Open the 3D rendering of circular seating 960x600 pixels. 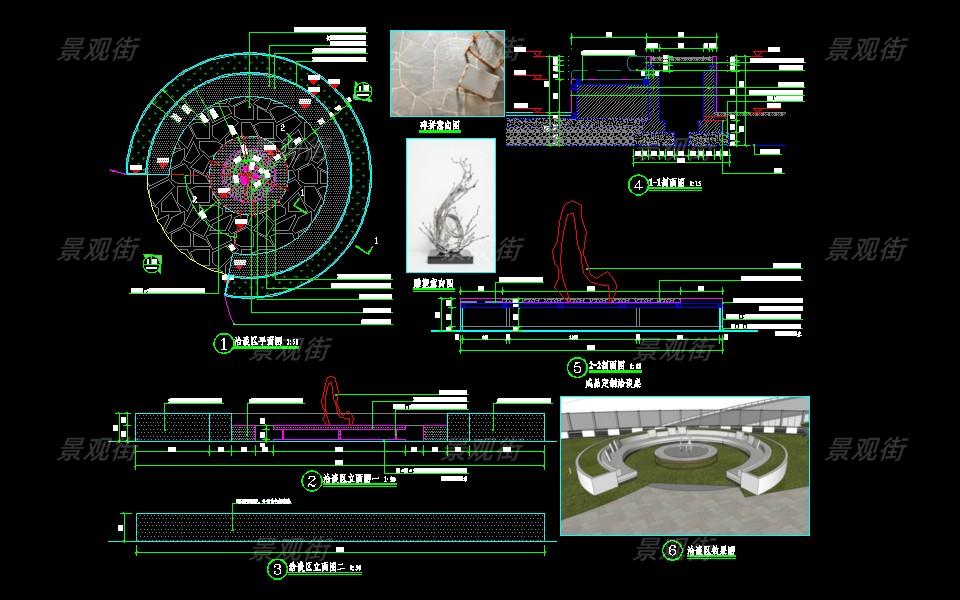(x=684, y=465)
